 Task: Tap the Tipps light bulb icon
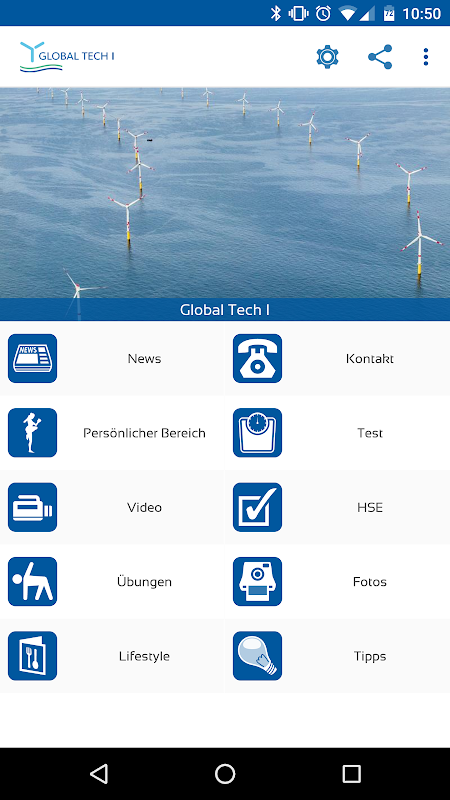(x=258, y=656)
